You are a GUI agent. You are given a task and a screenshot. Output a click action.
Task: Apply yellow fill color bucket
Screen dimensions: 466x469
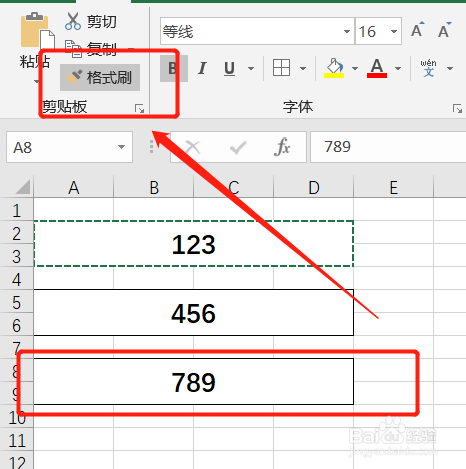pos(334,68)
